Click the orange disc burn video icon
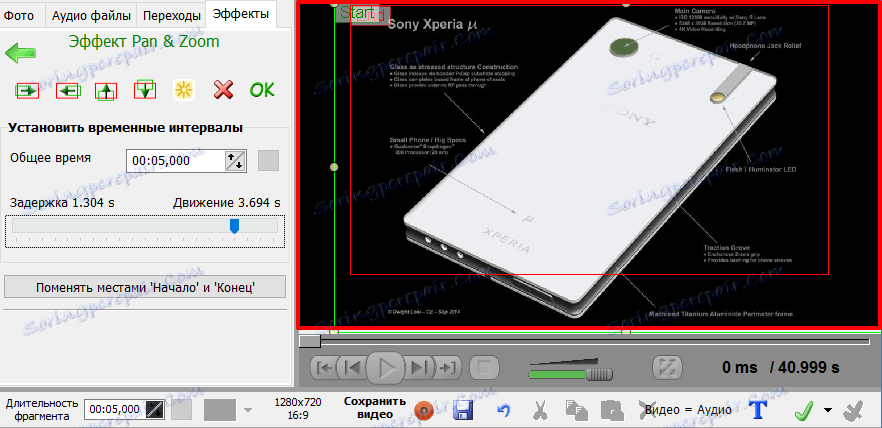The height and width of the screenshot is (428, 882). [424, 411]
